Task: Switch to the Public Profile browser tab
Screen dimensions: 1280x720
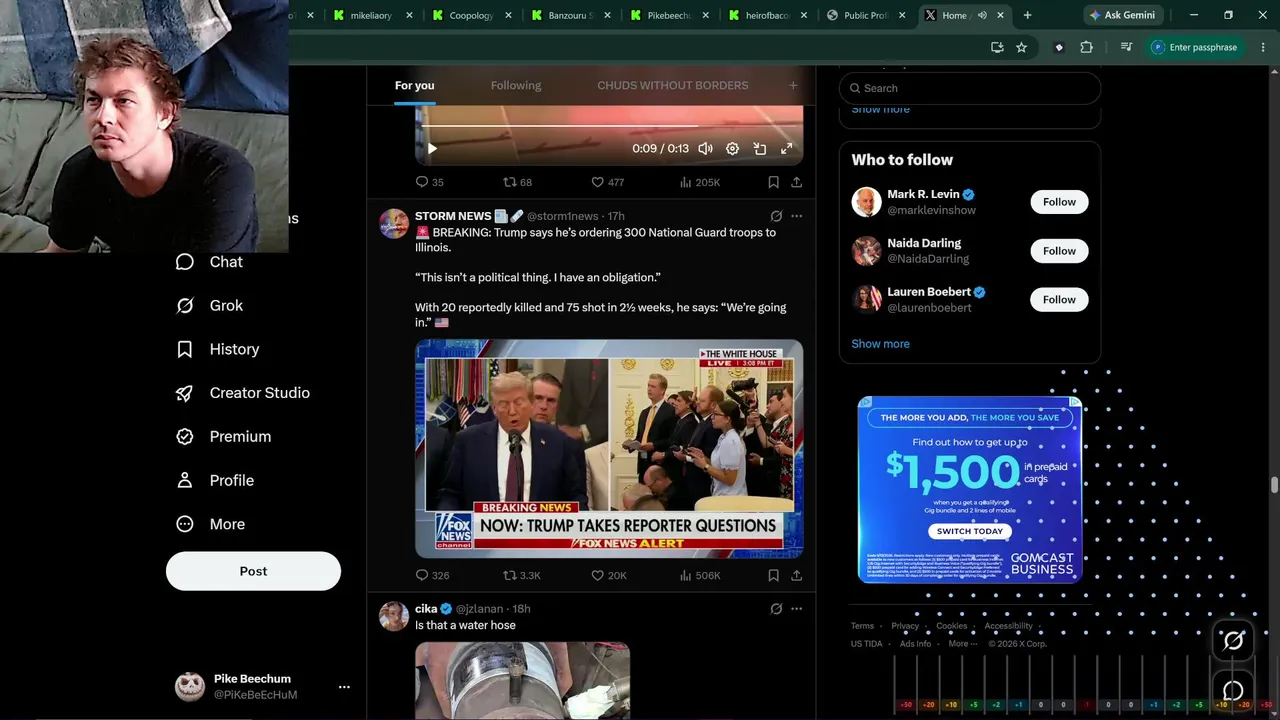Action: (x=866, y=15)
